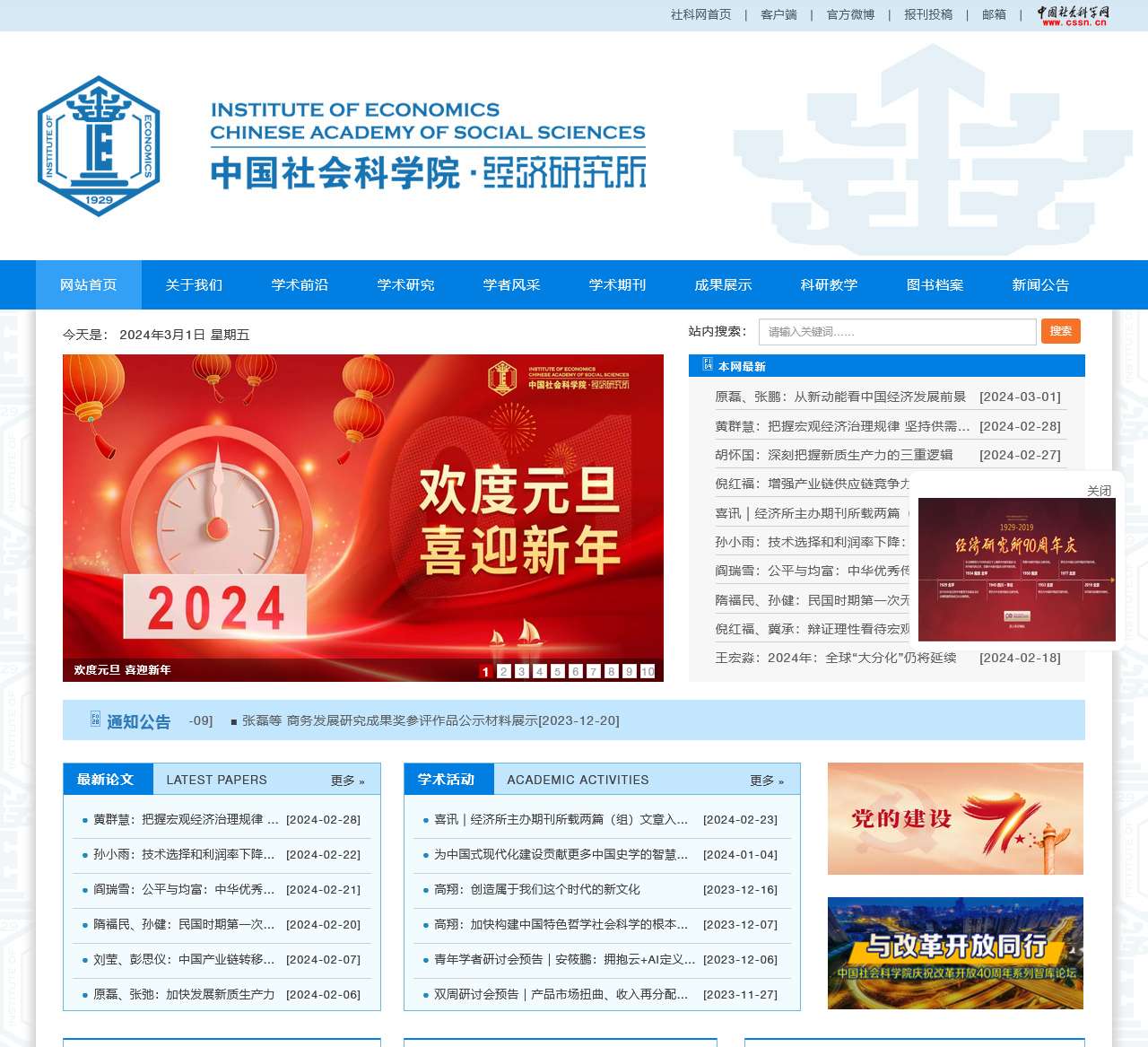The width and height of the screenshot is (1148, 1047).
Task: Open 双周研讨会预告 产品市场扭曲 item
Action: 561,995
